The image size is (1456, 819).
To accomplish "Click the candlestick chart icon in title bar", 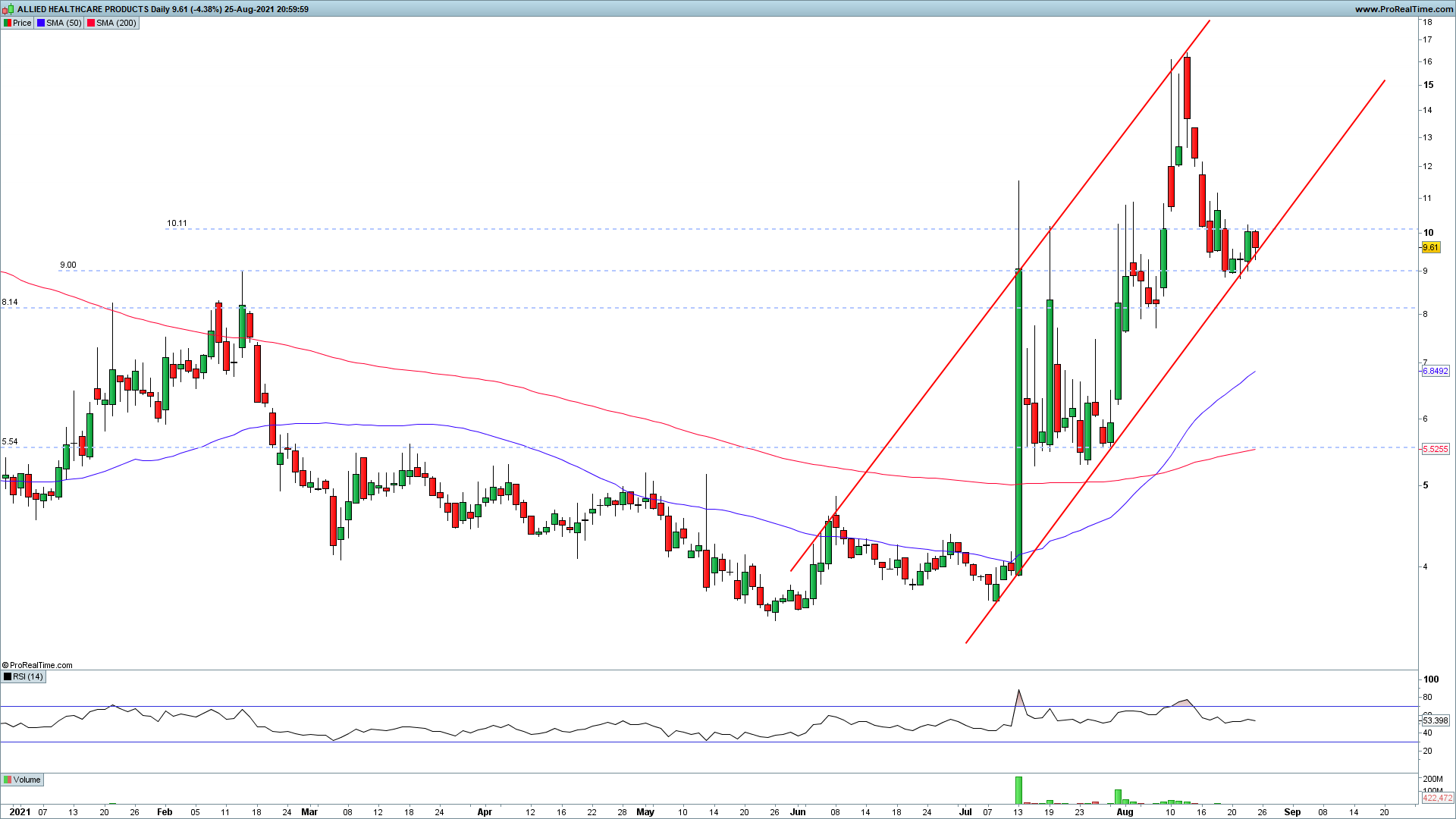I will [8, 9].
